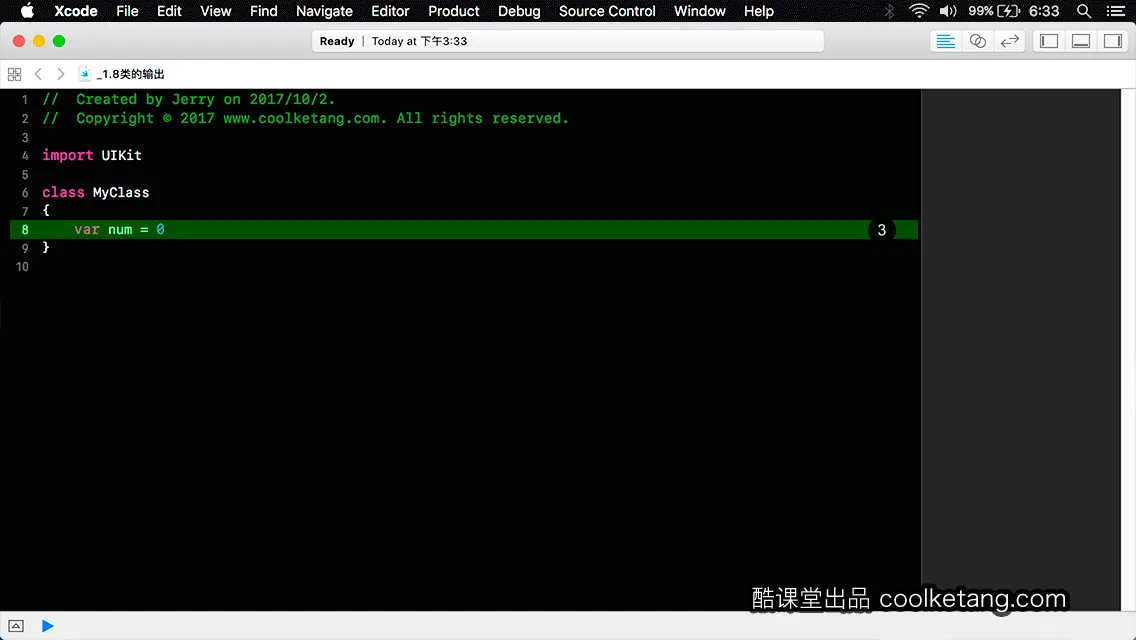Click the playground file icon in breadcrumb
The image size is (1136, 640).
click(85, 74)
